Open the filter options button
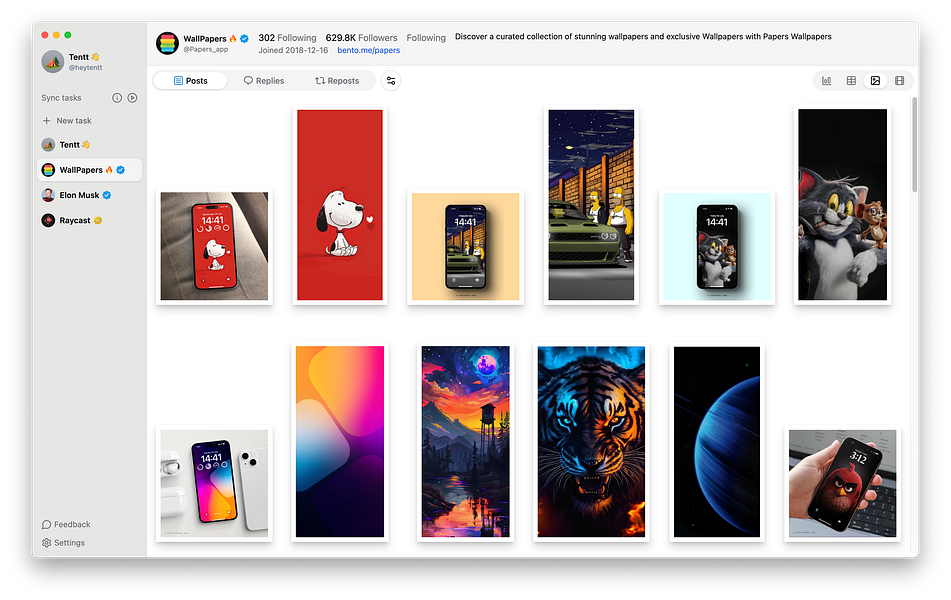This screenshot has height=600, width=951. (391, 81)
